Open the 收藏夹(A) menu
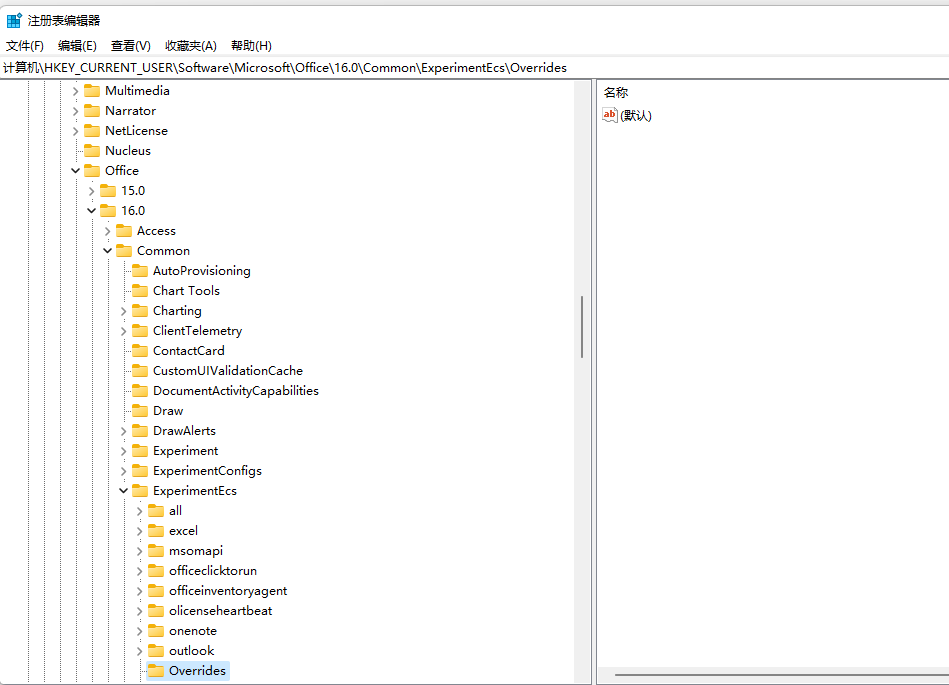The width and height of the screenshot is (949, 685). [191, 45]
